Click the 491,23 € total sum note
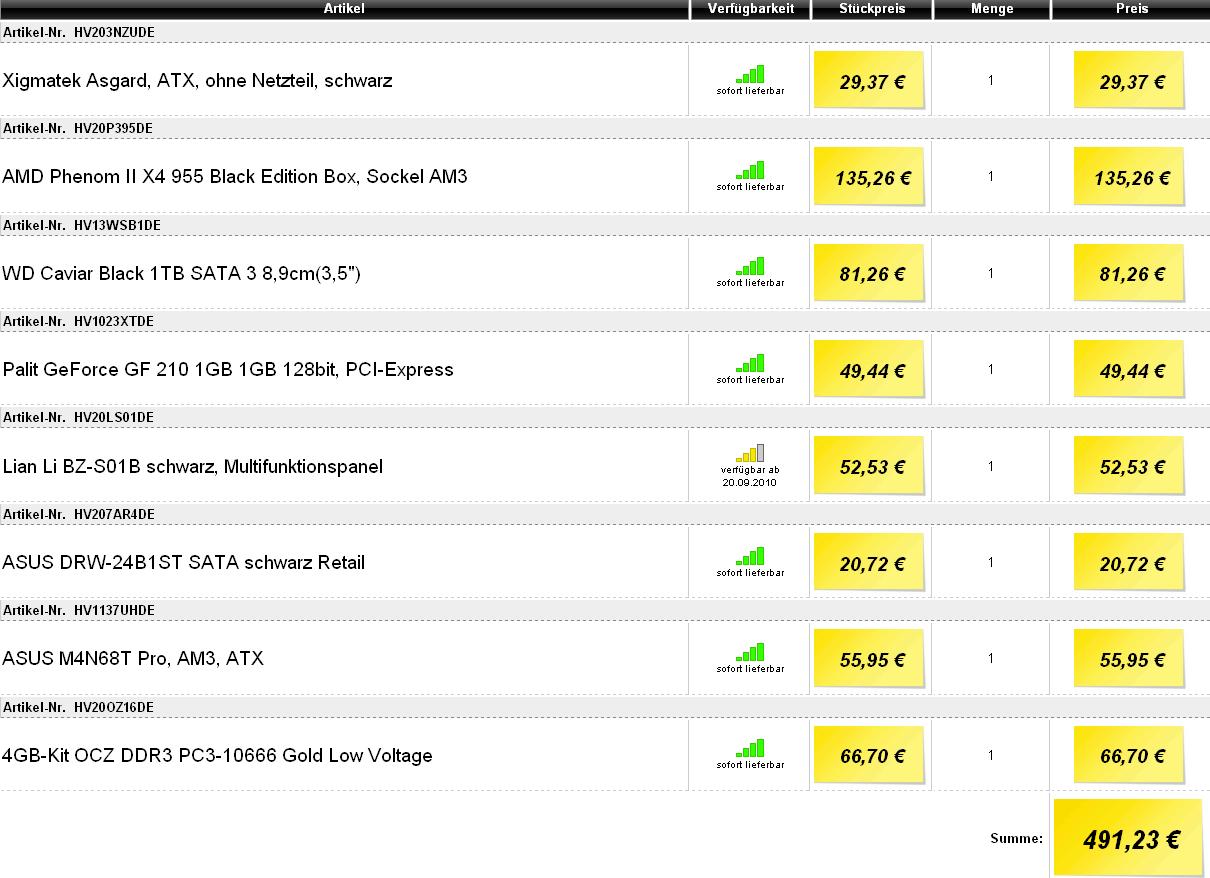Viewport: 1210px width, 878px height. point(1130,840)
